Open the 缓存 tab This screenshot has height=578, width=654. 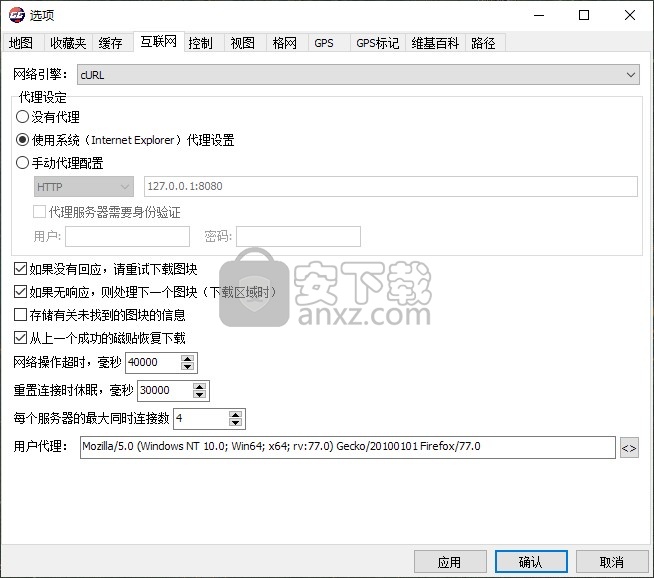111,43
